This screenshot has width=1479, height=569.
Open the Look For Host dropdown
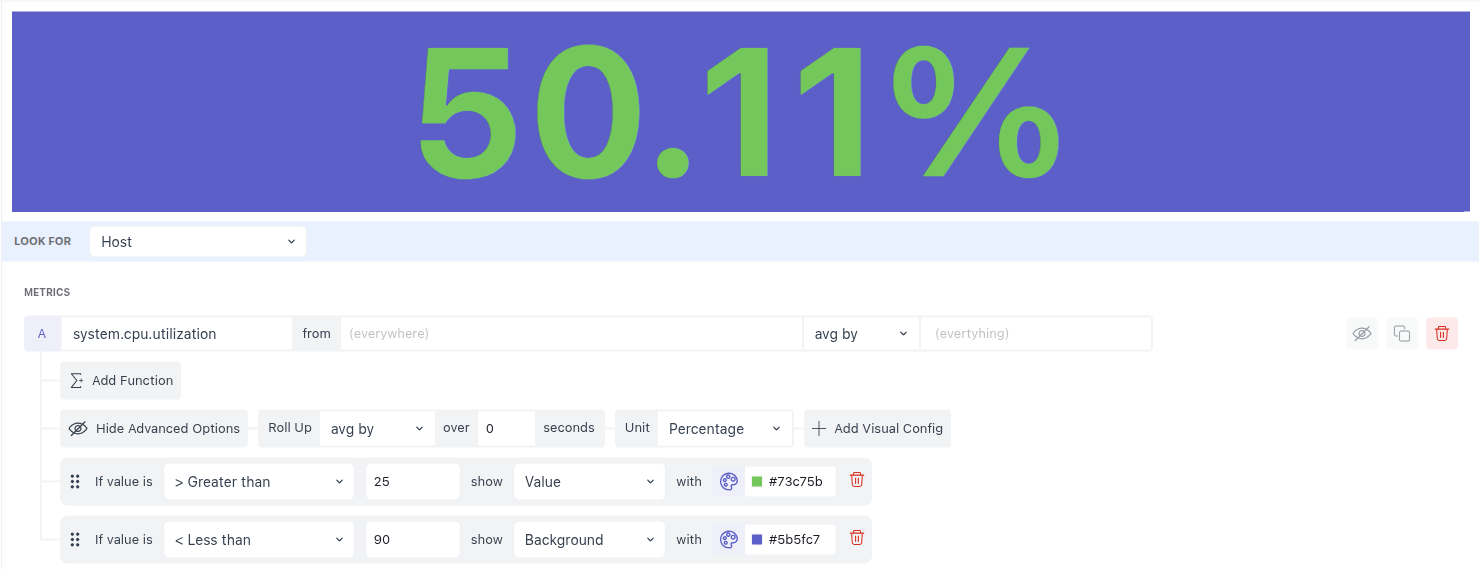(x=197, y=242)
